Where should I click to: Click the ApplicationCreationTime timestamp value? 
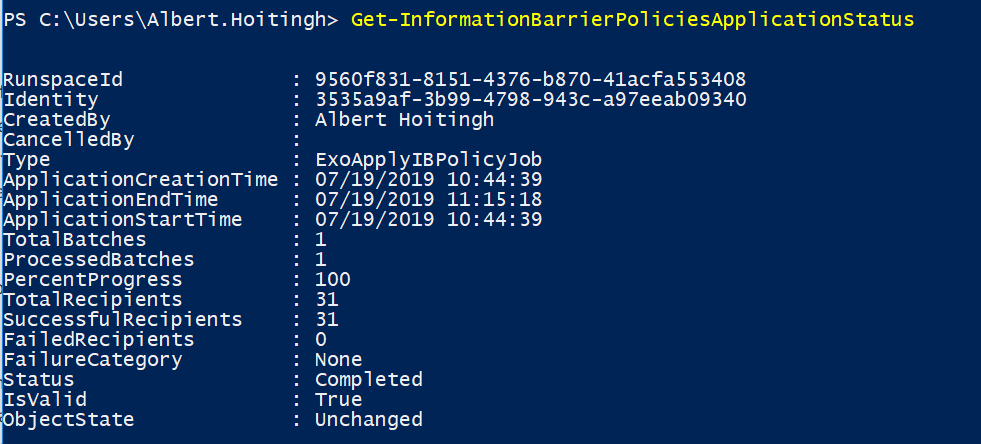[428, 179]
